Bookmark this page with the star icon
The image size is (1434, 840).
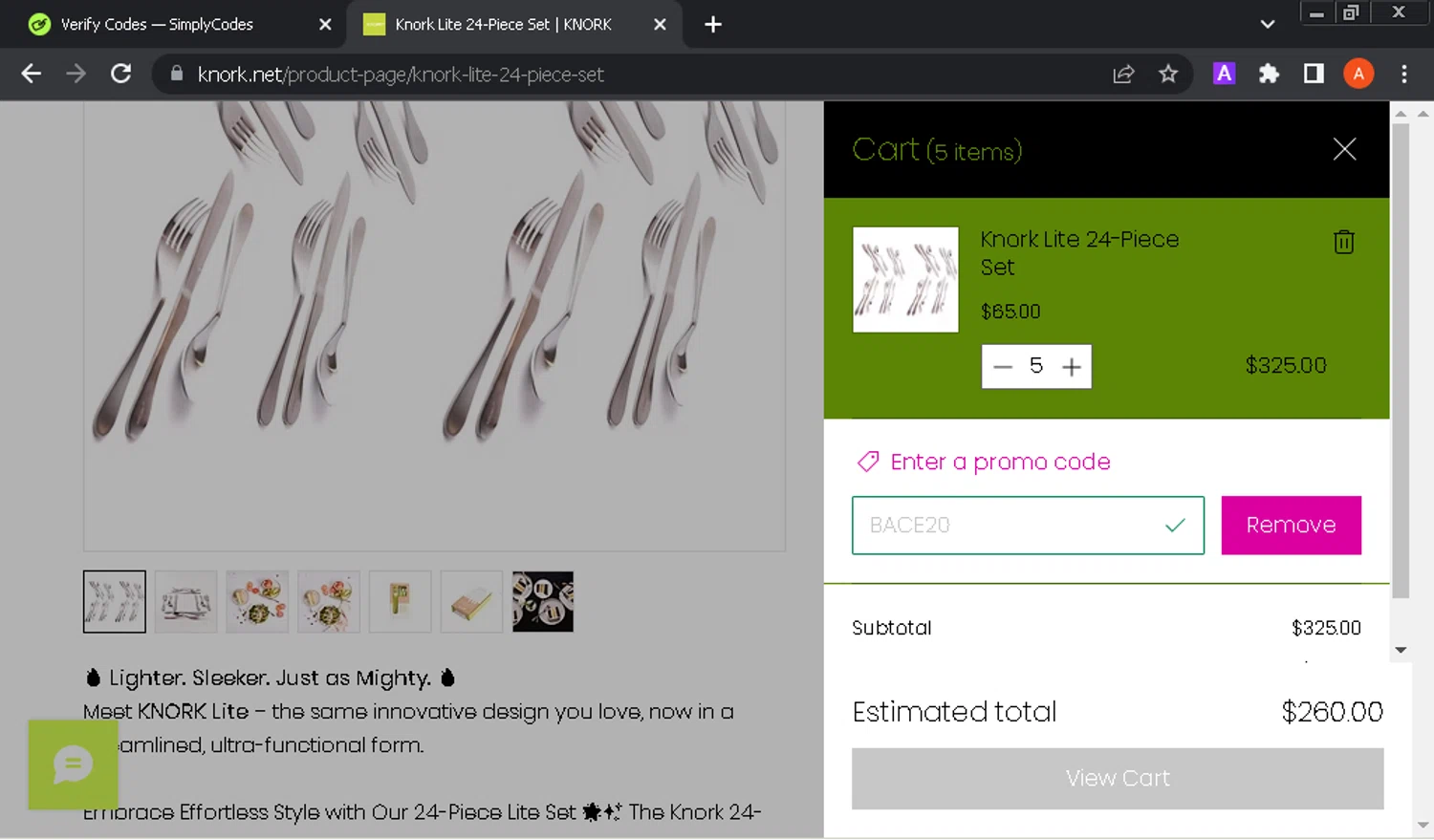[1168, 74]
